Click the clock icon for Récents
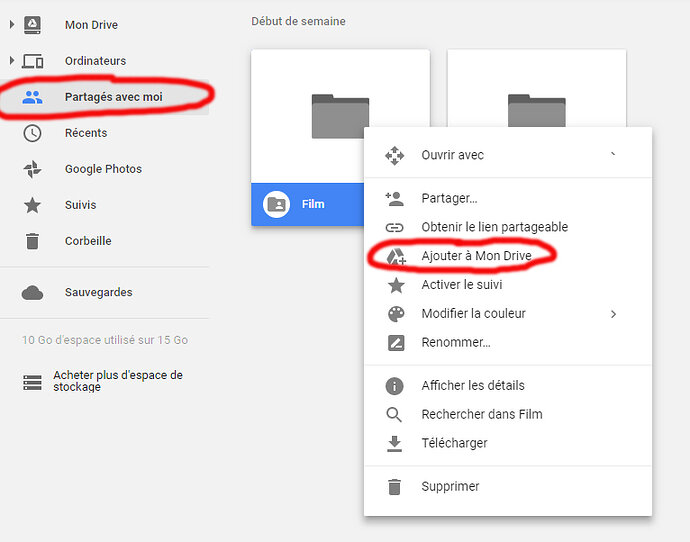 pyautogui.click(x=32, y=133)
